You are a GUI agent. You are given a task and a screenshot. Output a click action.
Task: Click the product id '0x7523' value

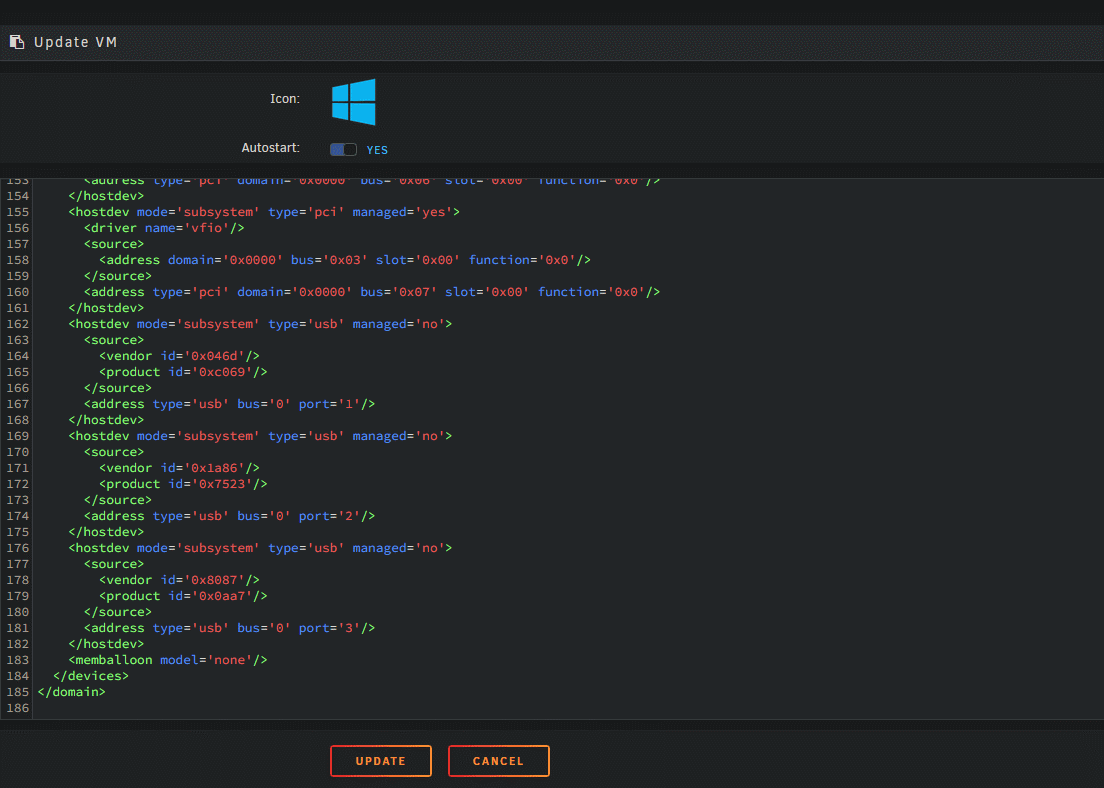click(x=222, y=484)
